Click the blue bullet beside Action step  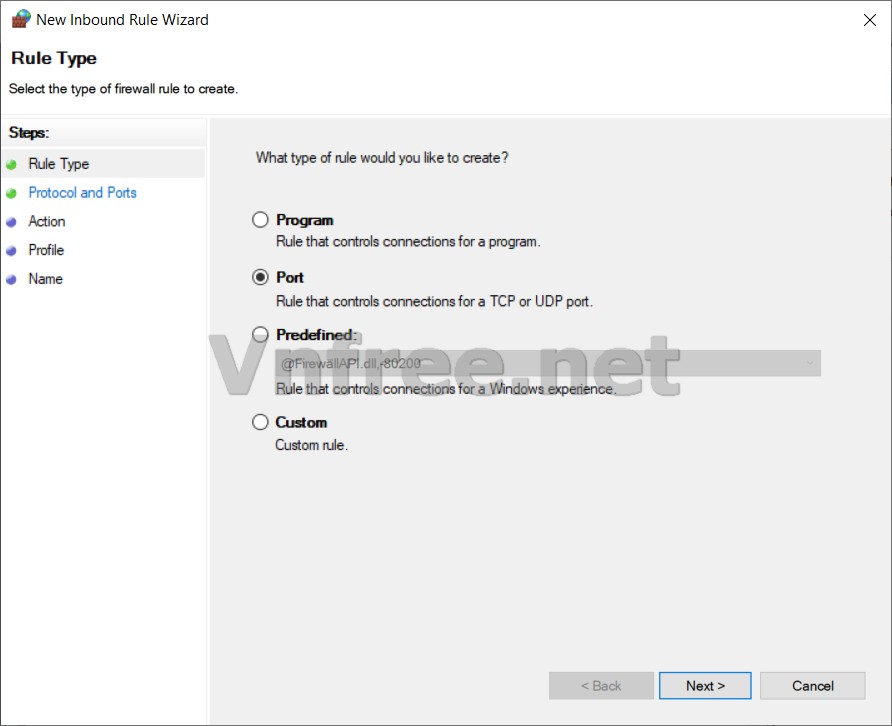(12, 222)
